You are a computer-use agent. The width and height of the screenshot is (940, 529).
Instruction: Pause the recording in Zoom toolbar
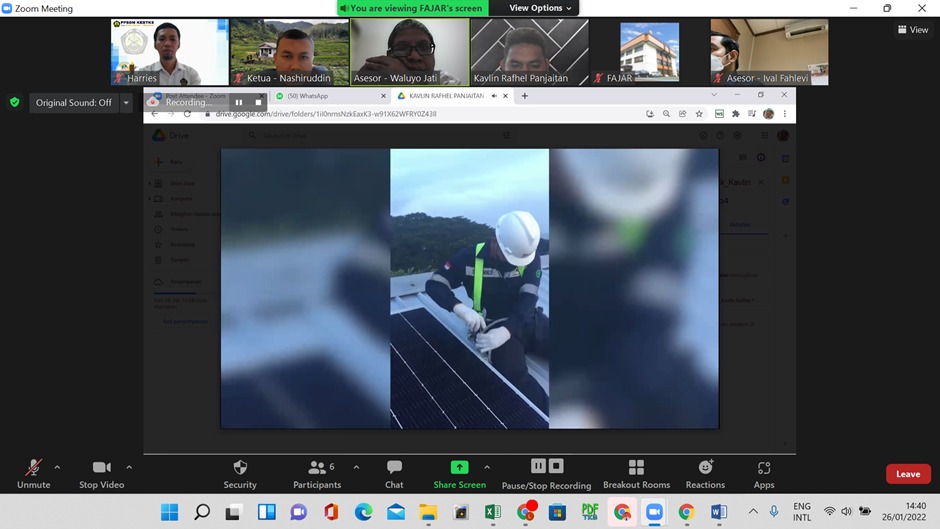538,466
